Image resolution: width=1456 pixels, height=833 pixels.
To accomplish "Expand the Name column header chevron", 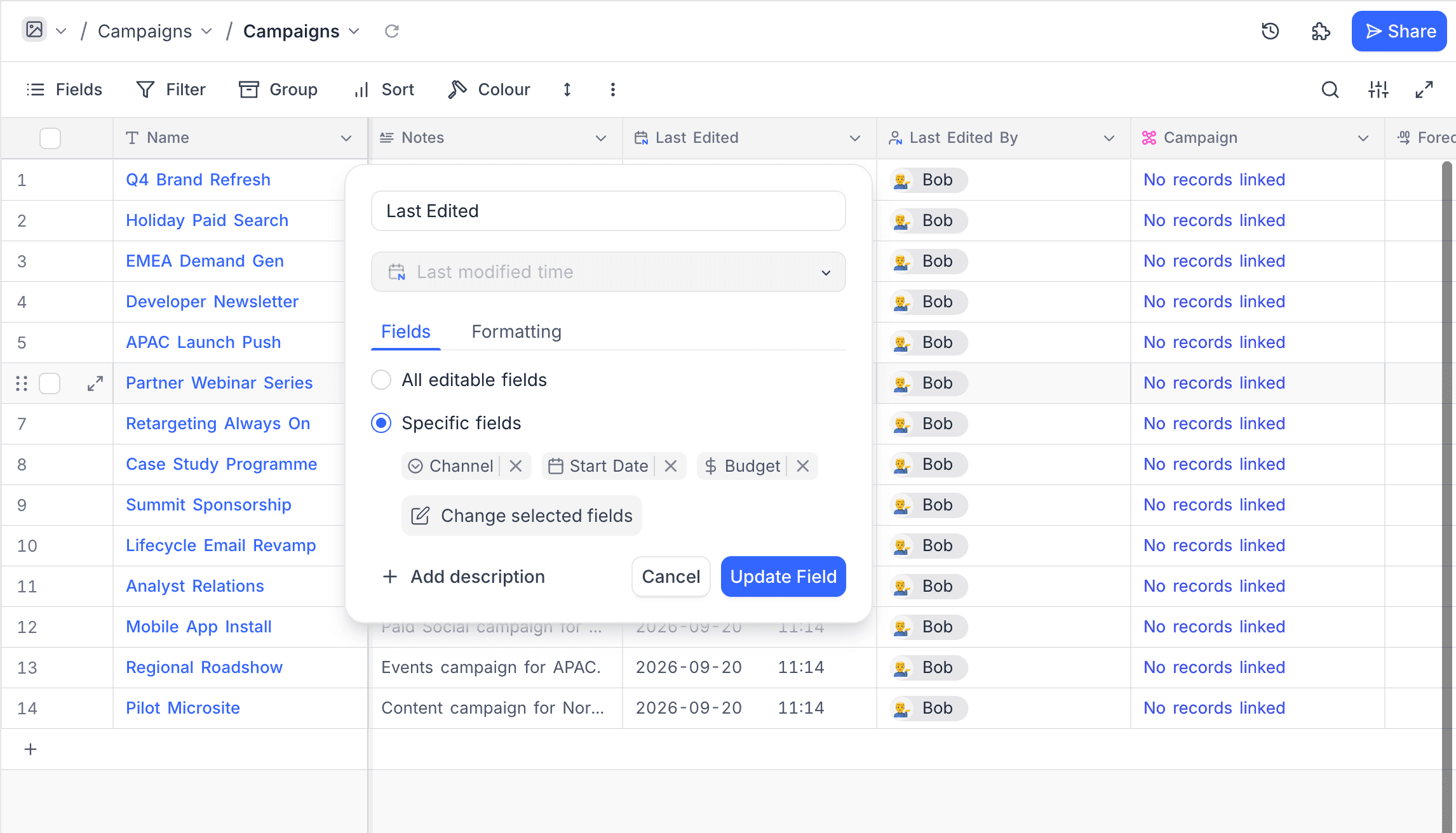I will [346, 138].
